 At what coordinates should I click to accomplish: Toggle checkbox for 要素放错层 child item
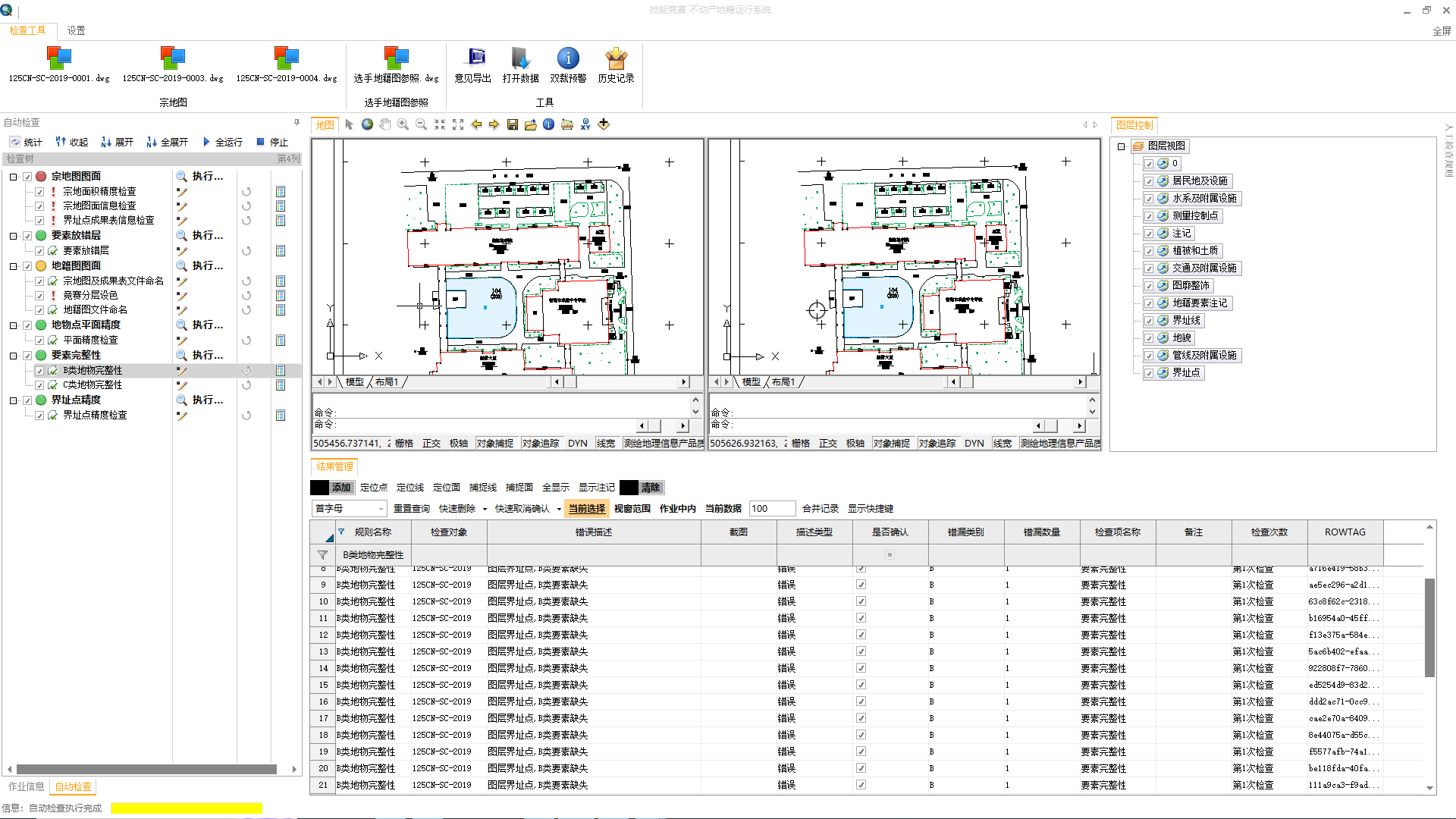[x=39, y=251]
